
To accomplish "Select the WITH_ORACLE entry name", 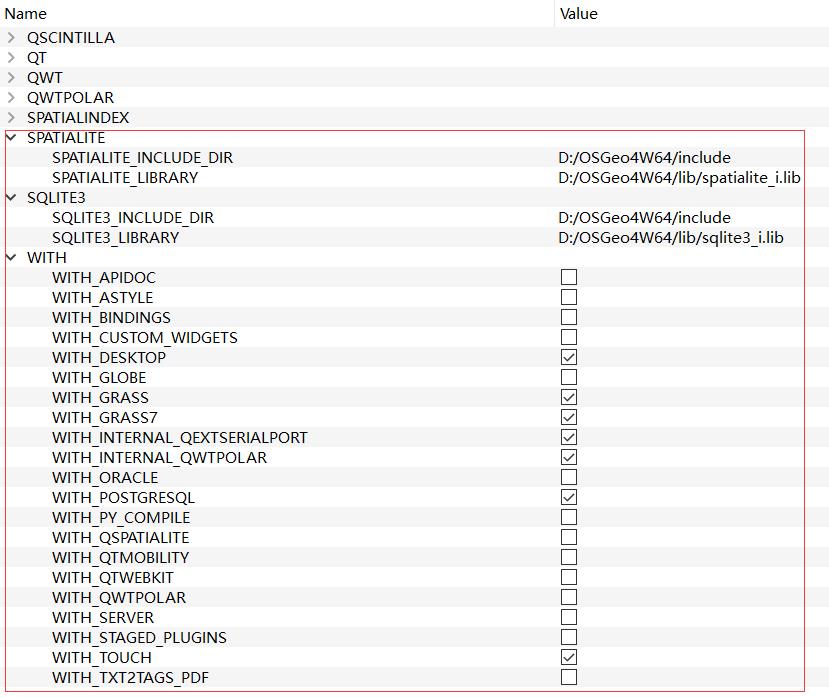I will (105, 478).
